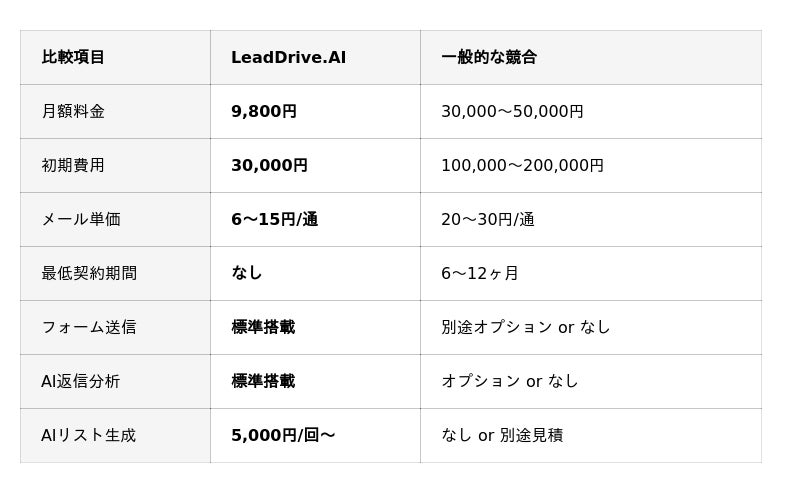Select 標準搭載 in the AI返信分析 row
800x493 pixels.
pos(263,381)
